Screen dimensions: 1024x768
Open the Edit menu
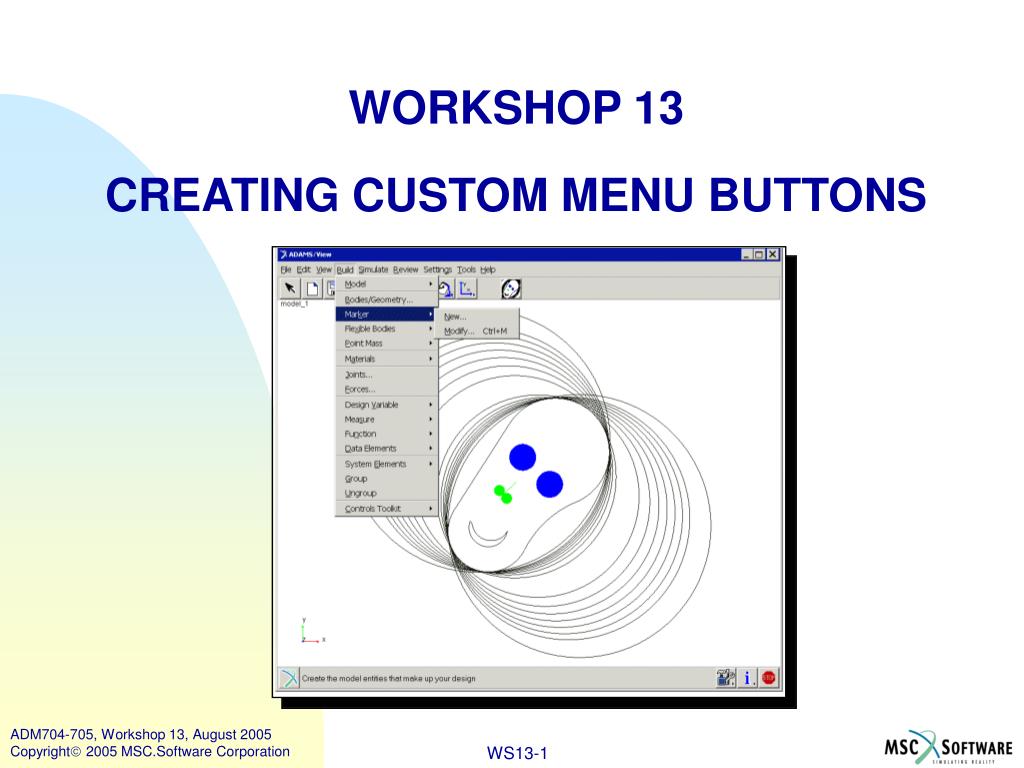click(x=304, y=269)
